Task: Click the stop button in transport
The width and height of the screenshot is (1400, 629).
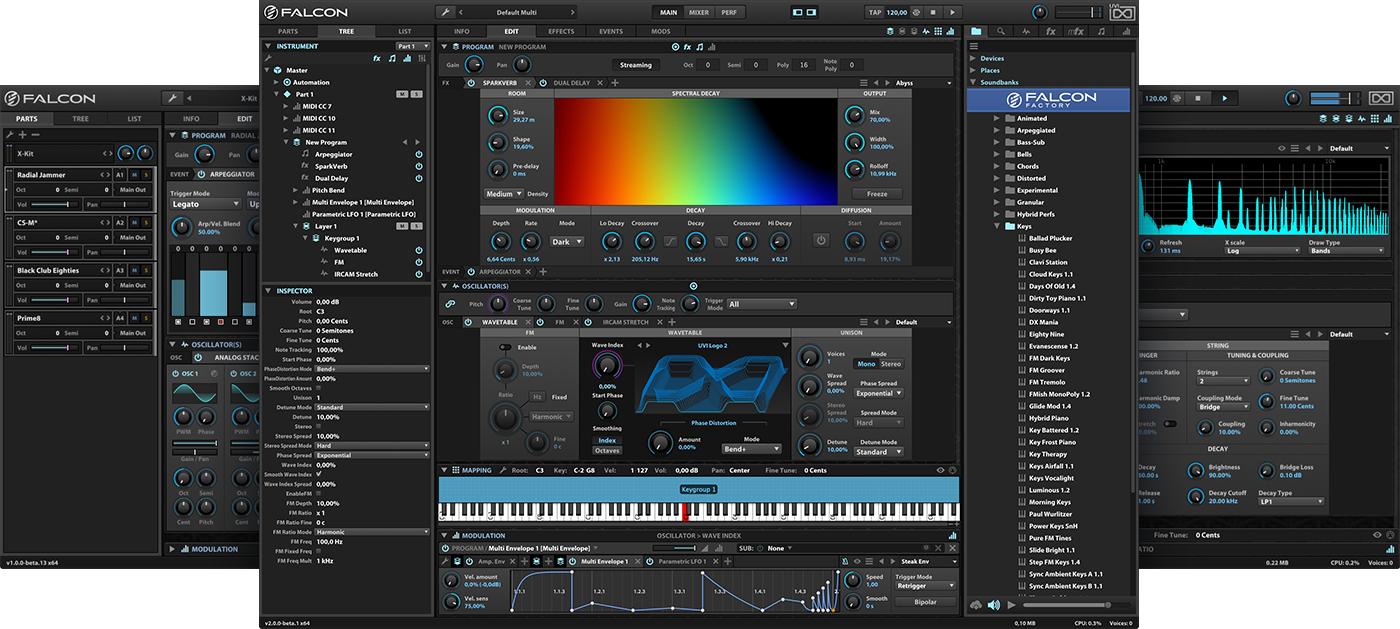Action: (x=933, y=12)
